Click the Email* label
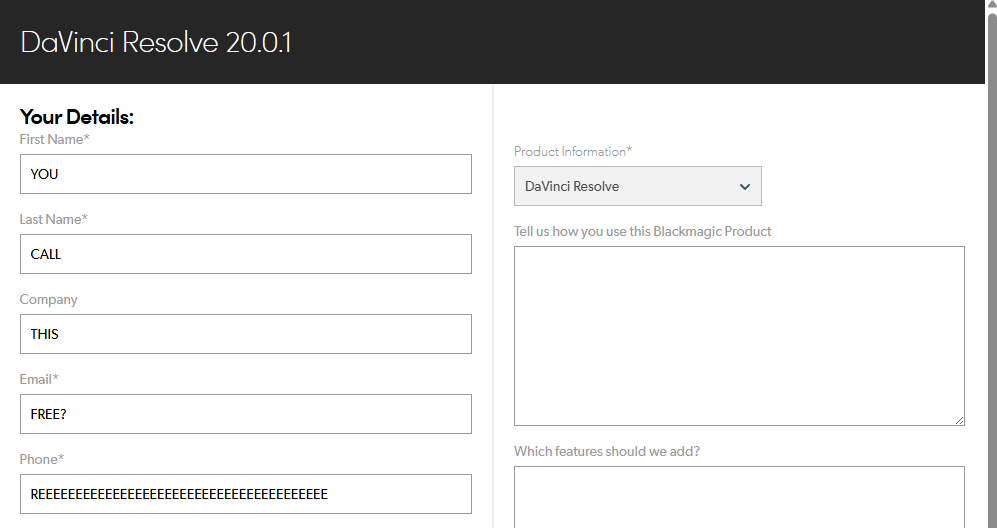Image resolution: width=997 pixels, height=528 pixels. tap(39, 379)
